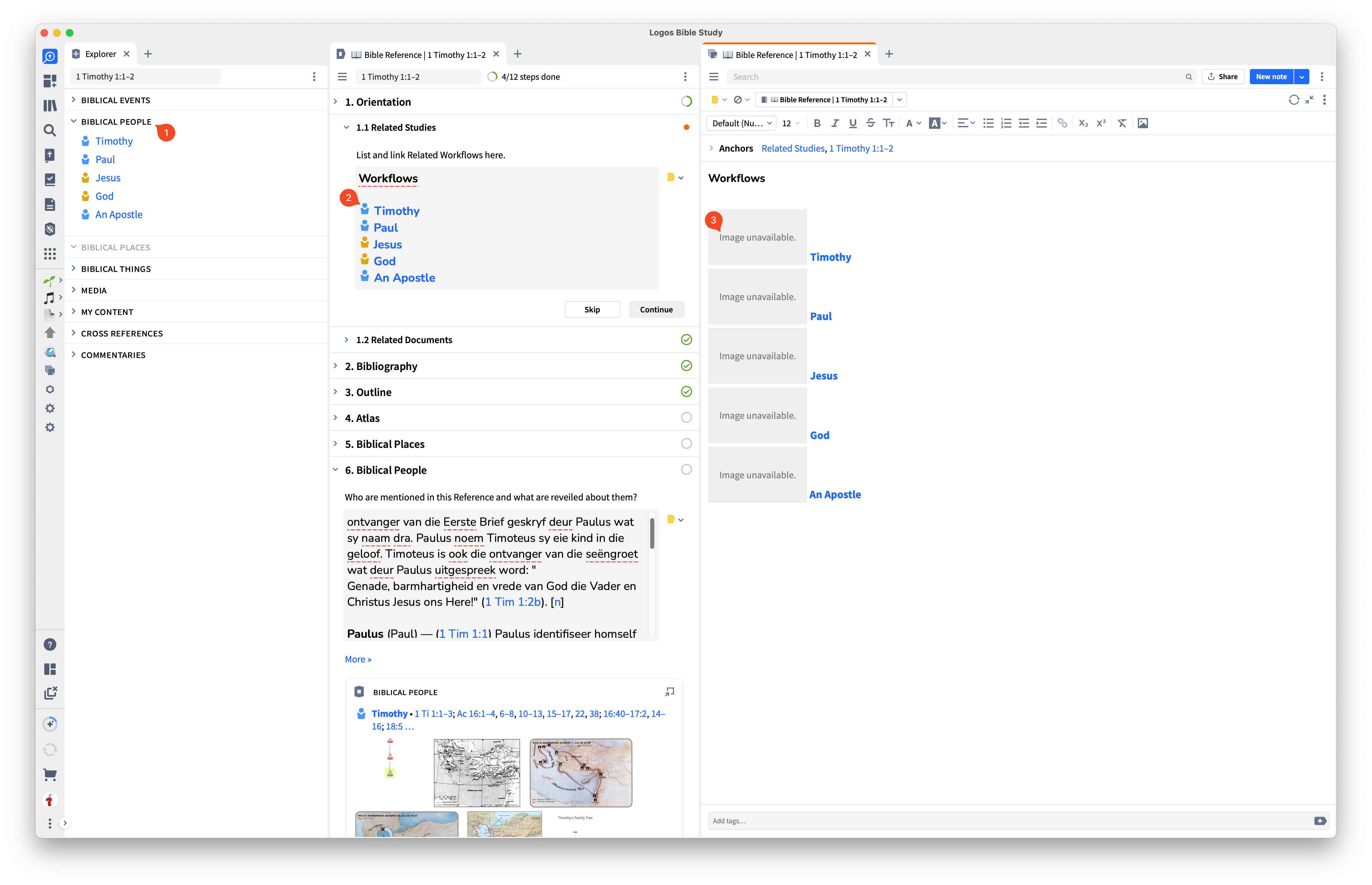Viewport: 1372px width, 885px height.
Task: Open the Library icon in the sidebar
Action: (x=50, y=106)
